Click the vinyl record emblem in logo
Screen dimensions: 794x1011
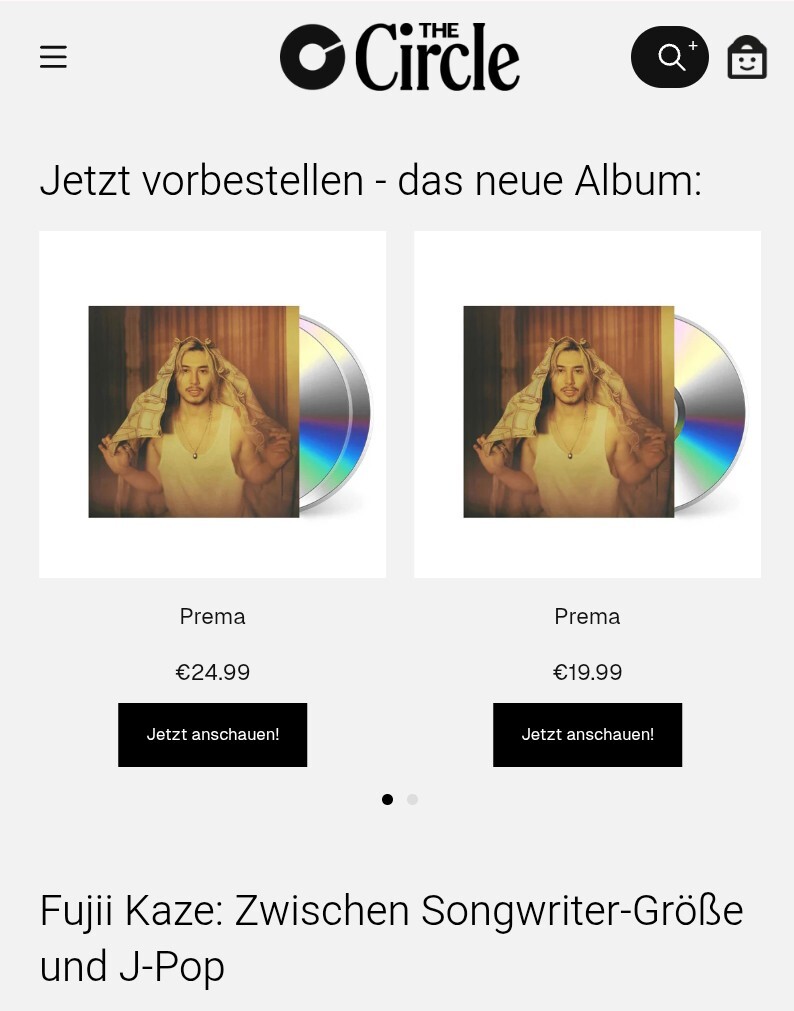point(312,57)
